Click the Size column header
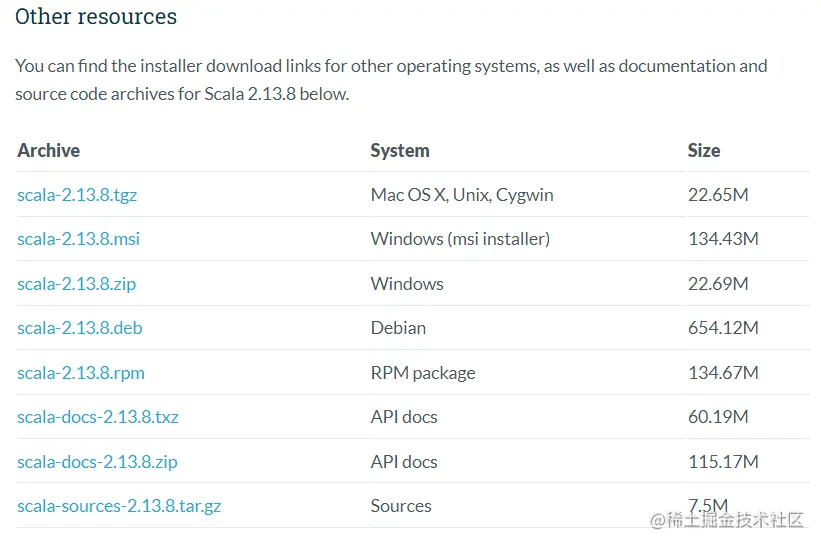This screenshot has height=547, width=821. coord(704,151)
